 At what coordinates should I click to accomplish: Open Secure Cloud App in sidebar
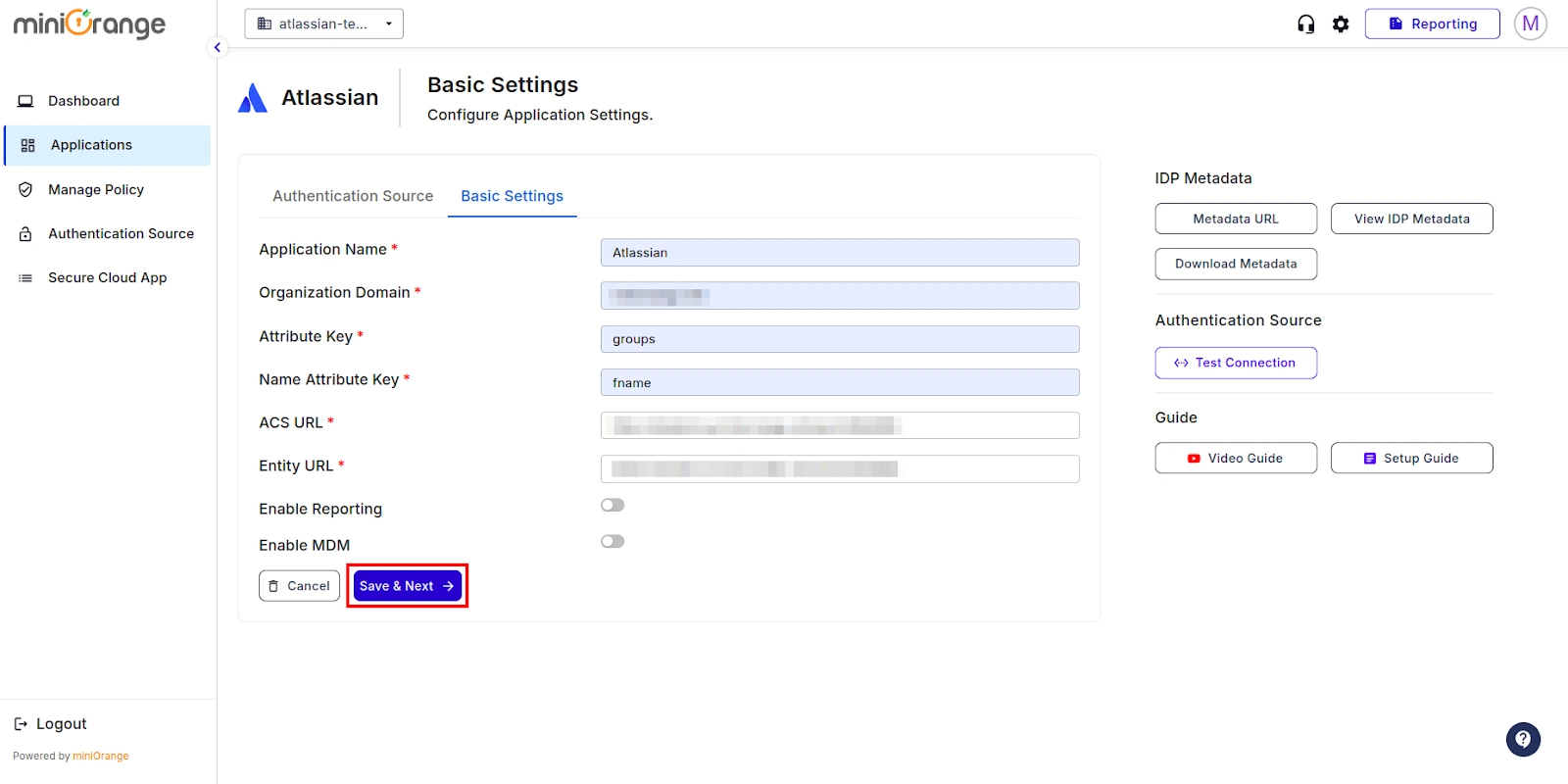tap(106, 277)
